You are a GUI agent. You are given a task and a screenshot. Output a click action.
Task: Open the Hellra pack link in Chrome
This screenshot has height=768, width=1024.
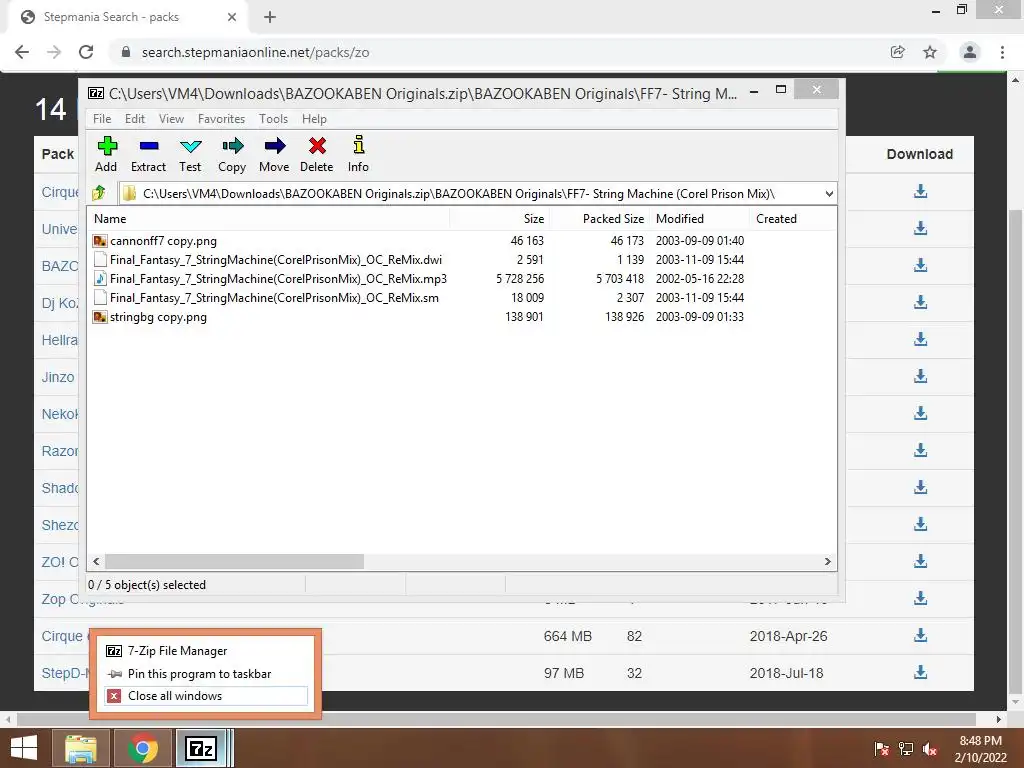click(x=59, y=340)
